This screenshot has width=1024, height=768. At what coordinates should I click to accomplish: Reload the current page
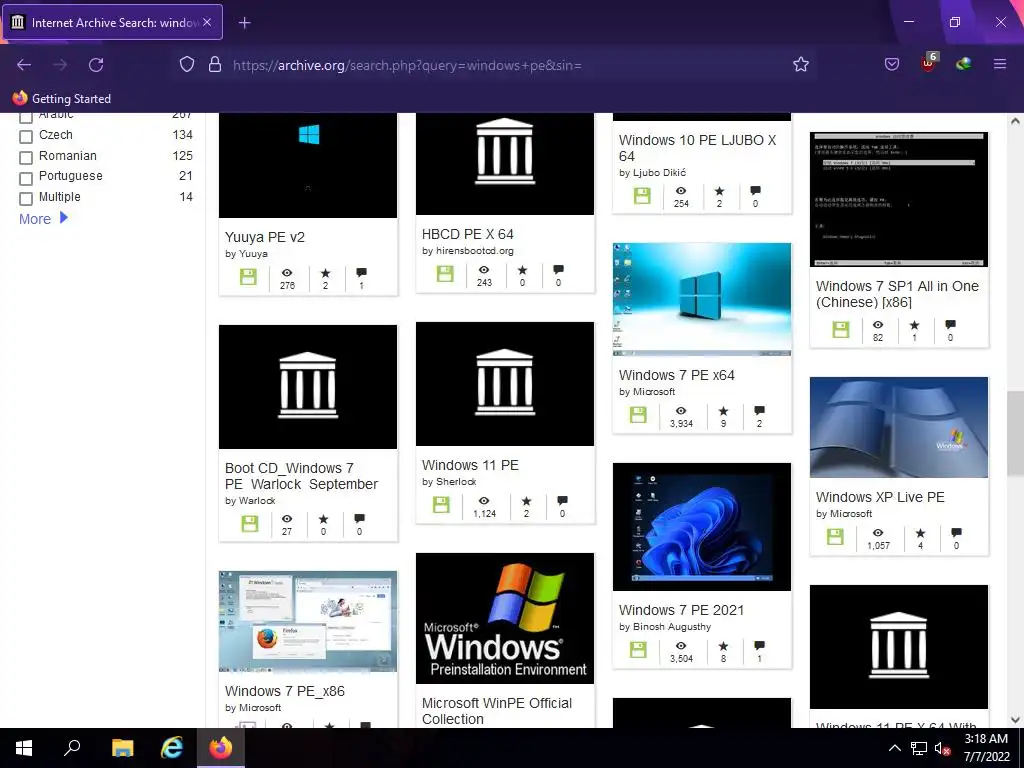(x=96, y=65)
